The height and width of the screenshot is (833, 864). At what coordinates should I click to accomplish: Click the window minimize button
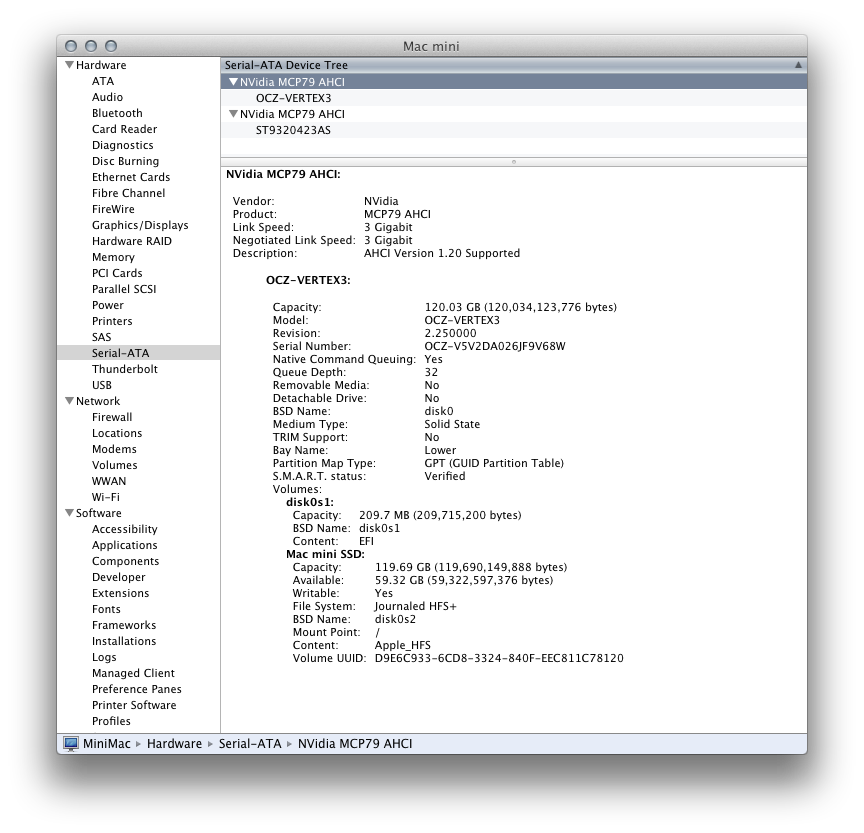tap(91, 46)
